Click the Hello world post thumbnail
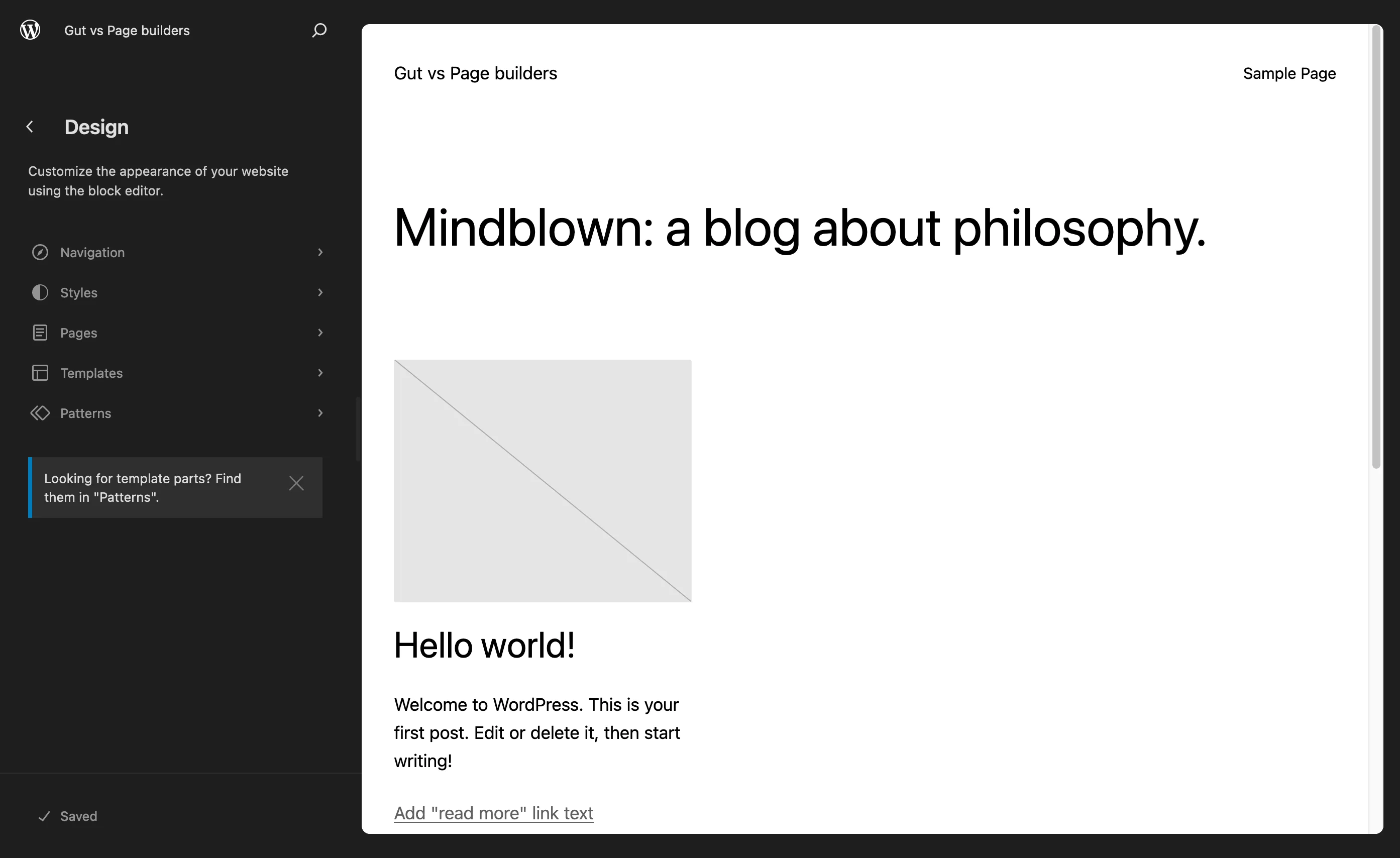The width and height of the screenshot is (1400, 858). (543, 480)
